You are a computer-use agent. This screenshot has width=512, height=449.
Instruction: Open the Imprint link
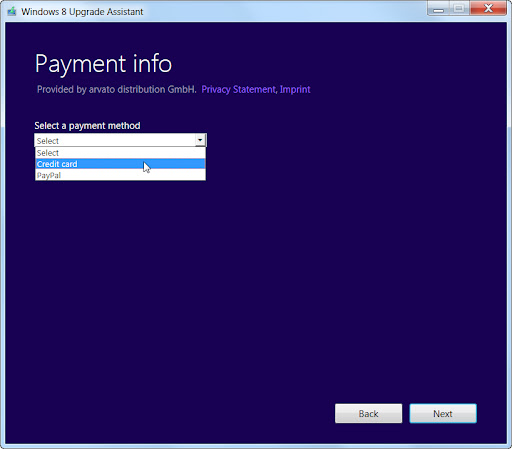point(295,89)
